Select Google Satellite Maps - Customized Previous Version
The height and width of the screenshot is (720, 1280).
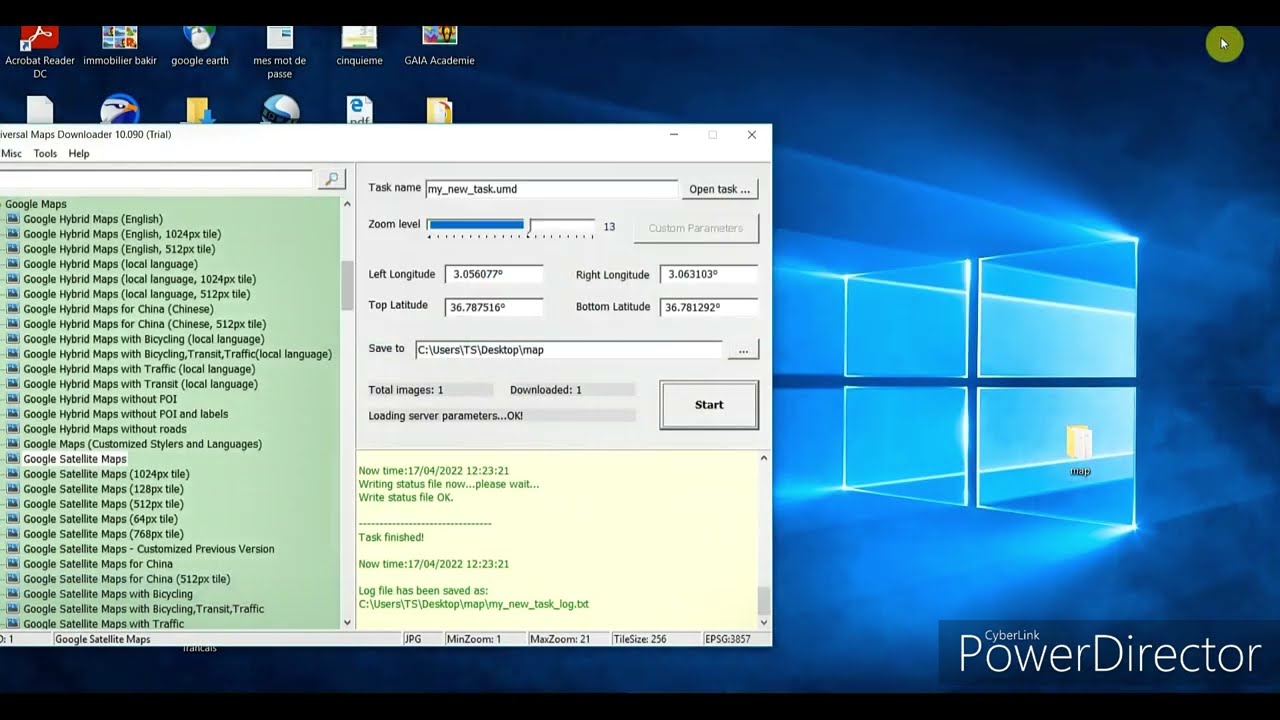[148, 549]
